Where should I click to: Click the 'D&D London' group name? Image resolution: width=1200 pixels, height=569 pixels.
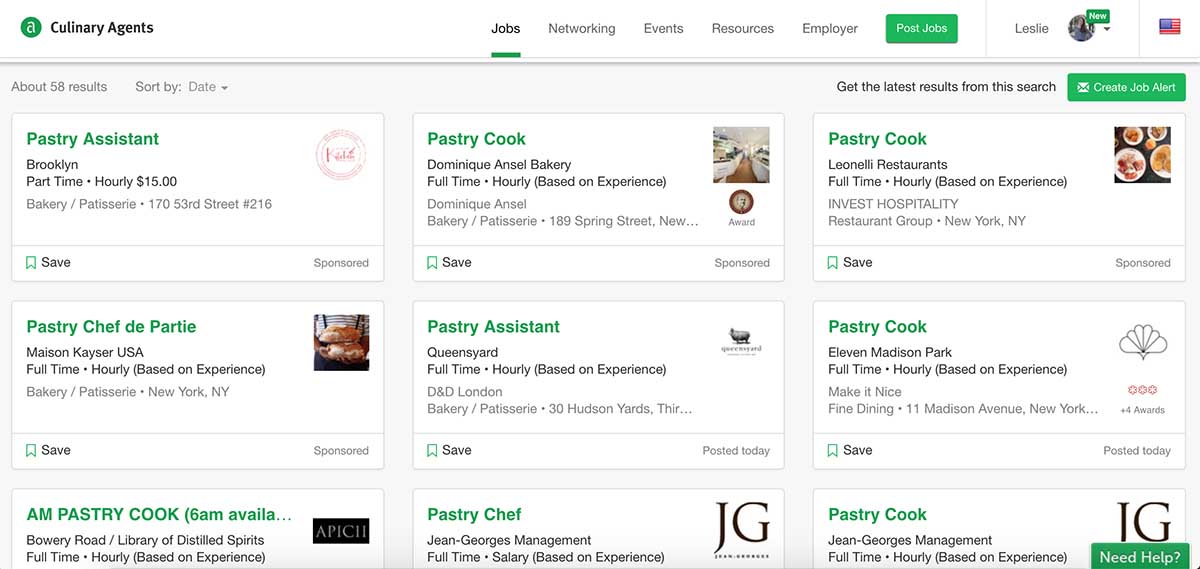(465, 392)
